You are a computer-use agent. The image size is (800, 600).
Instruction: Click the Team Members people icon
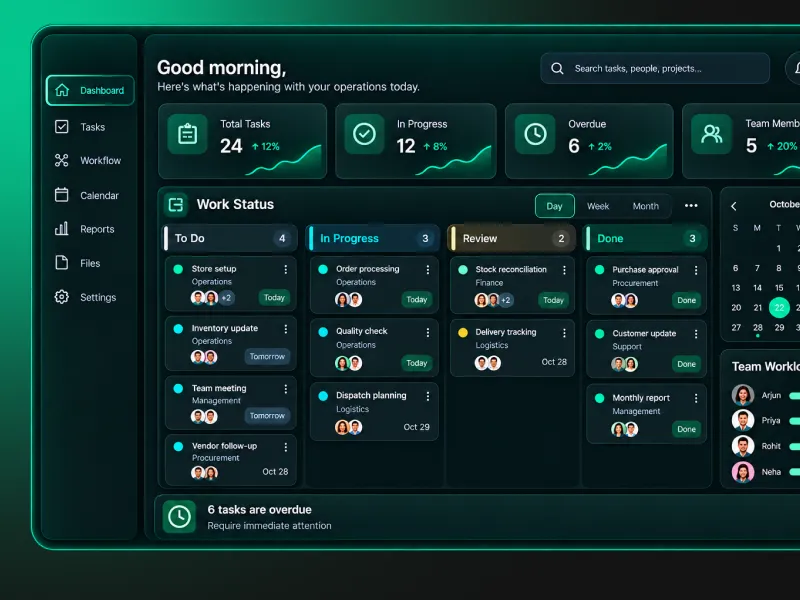(712, 134)
